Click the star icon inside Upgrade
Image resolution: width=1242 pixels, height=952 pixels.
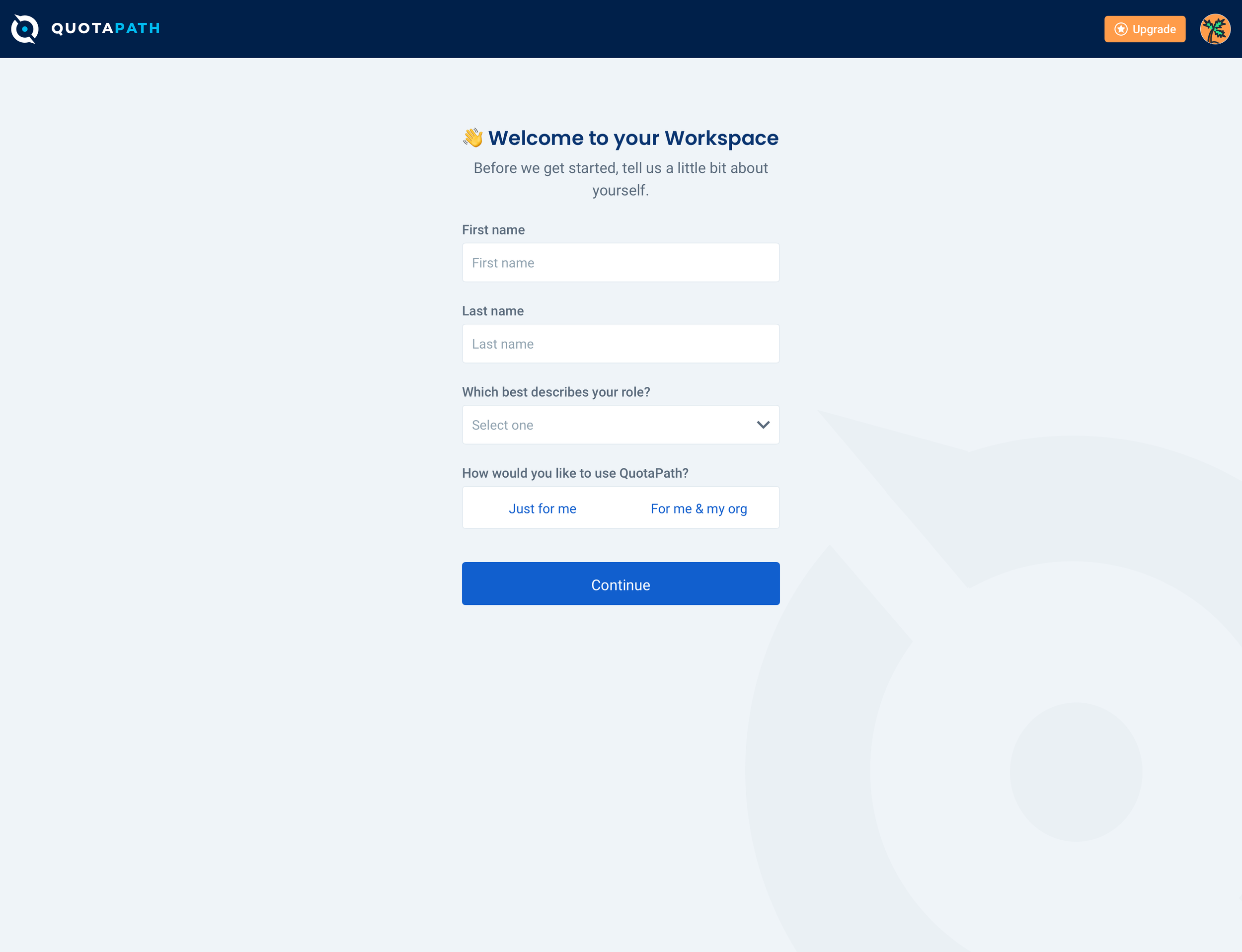coord(1120,29)
